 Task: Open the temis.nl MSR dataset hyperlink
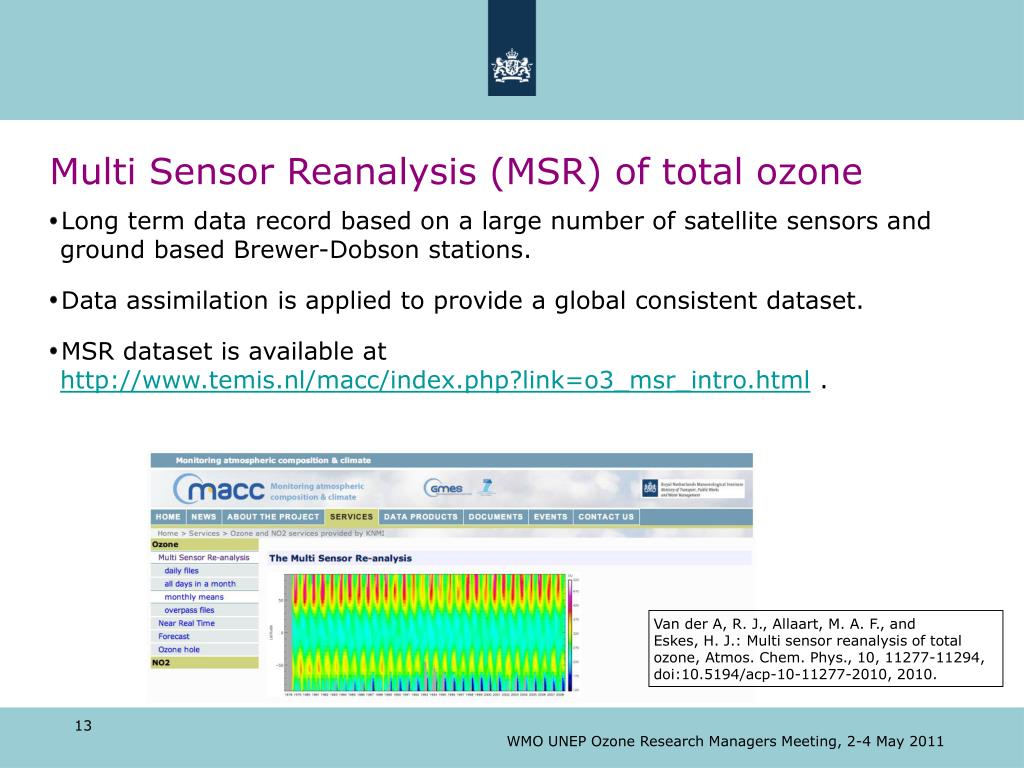pos(435,379)
